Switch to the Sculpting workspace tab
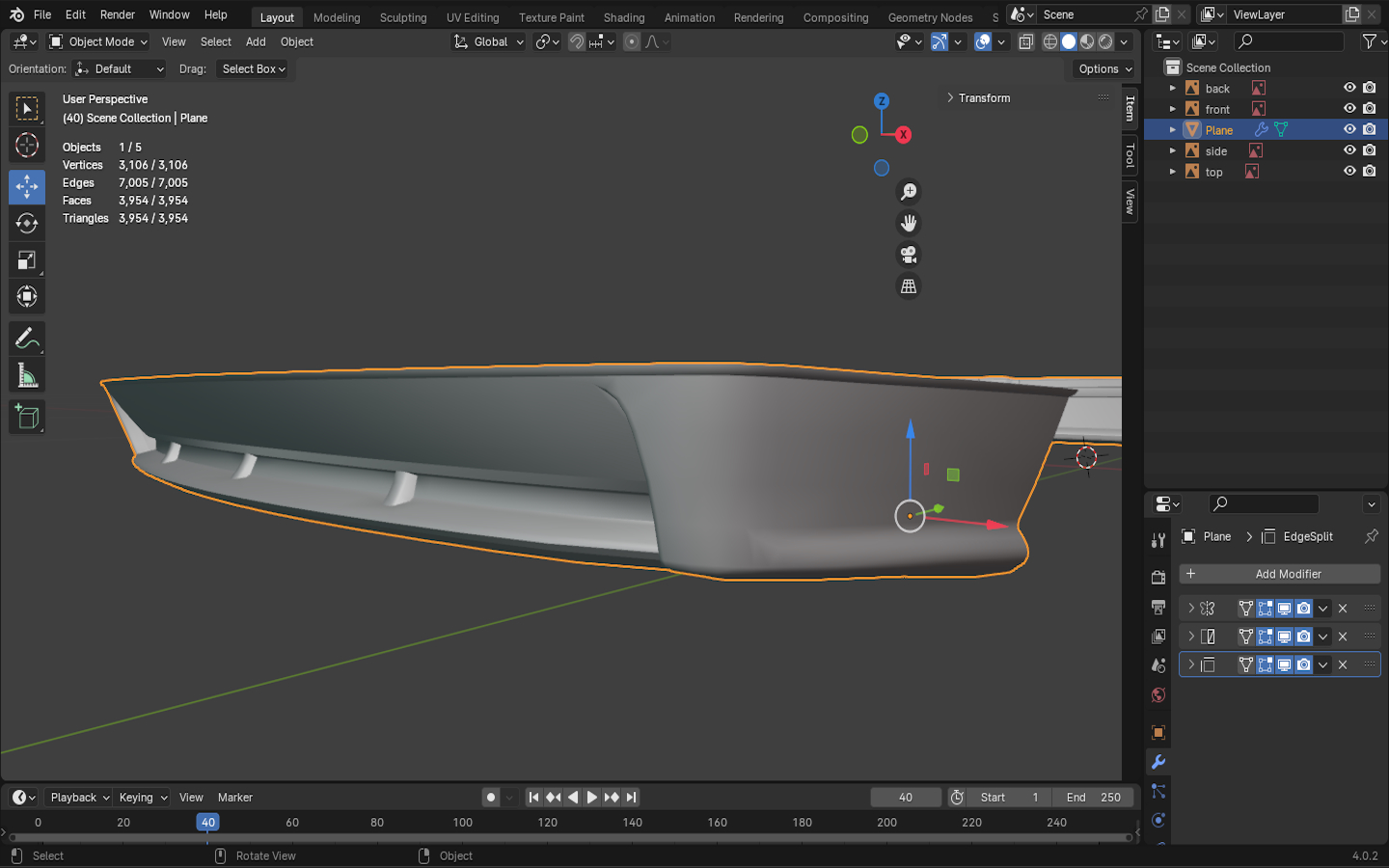The height and width of the screenshot is (868, 1389). pos(403,17)
